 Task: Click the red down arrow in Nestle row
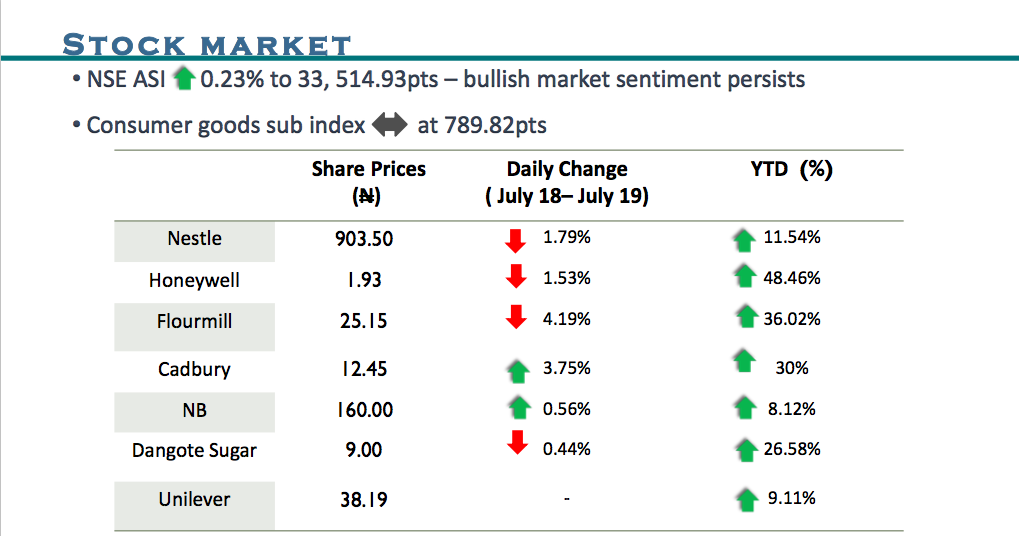tap(516, 240)
